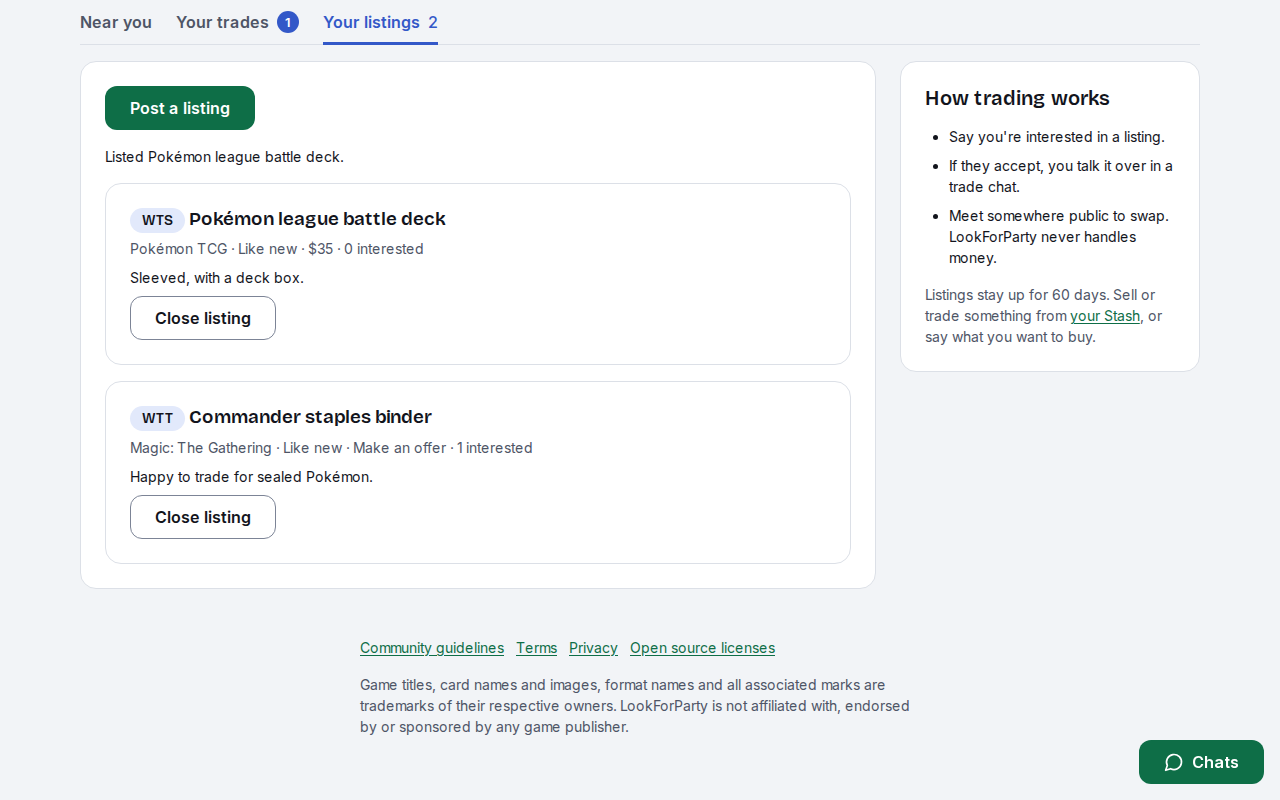
Task: Click the trademark disclaimer paragraph in the footer
Action: (x=635, y=706)
